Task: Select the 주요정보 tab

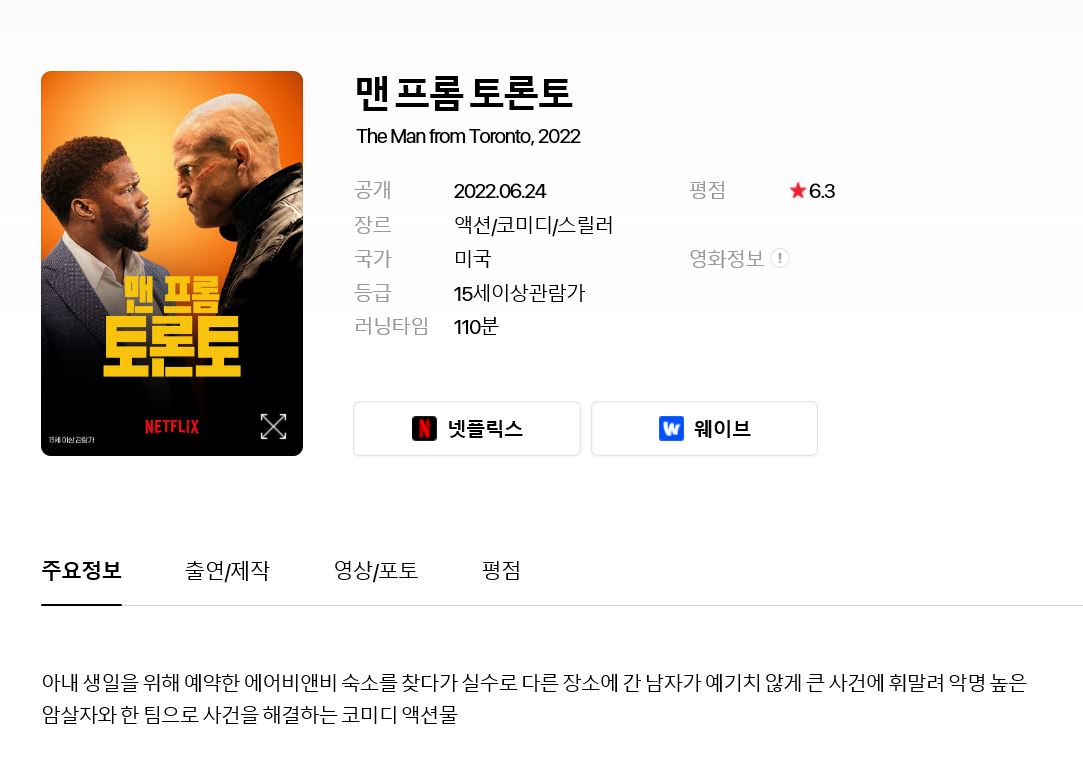Action: pyautogui.click(x=82, y=570)
